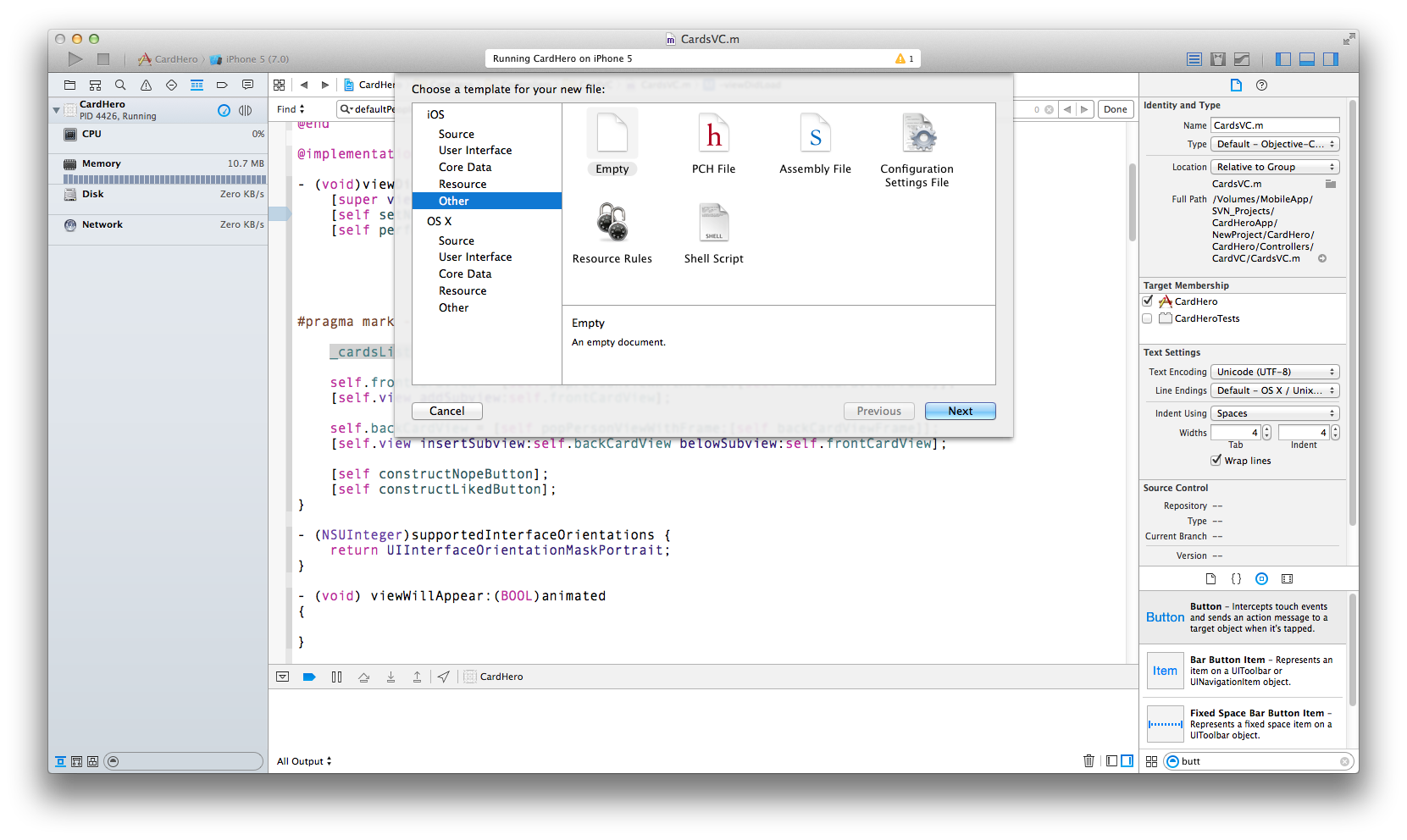Screen dimensions: 1407x840
Task: Open the search navigator magnifier tab
Action: pos(120,85)
